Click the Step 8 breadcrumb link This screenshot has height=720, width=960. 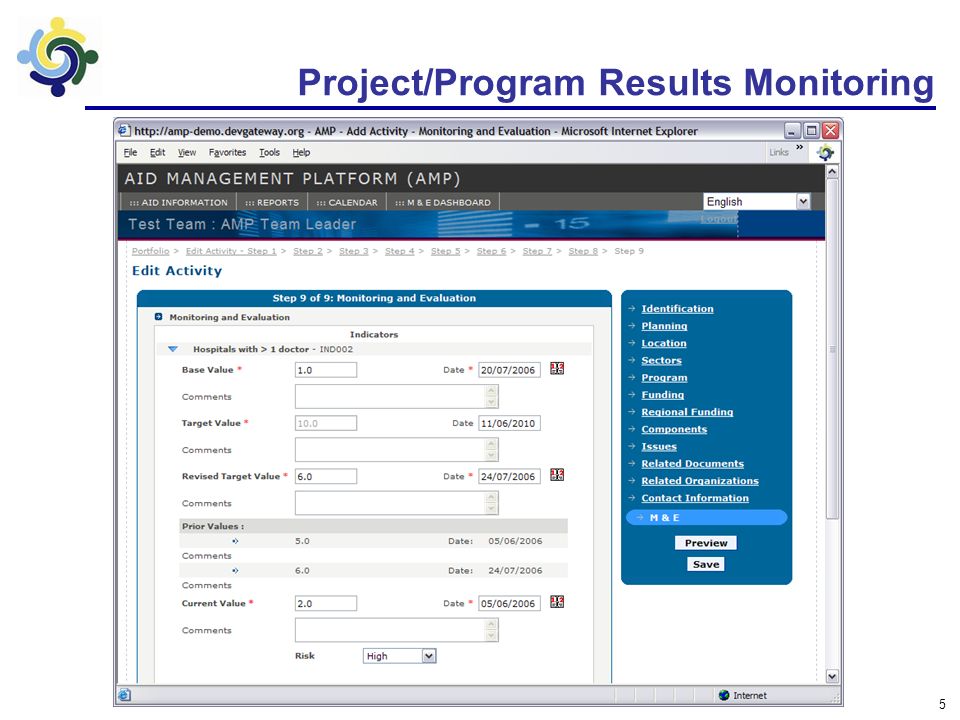[x=583, y=251]
